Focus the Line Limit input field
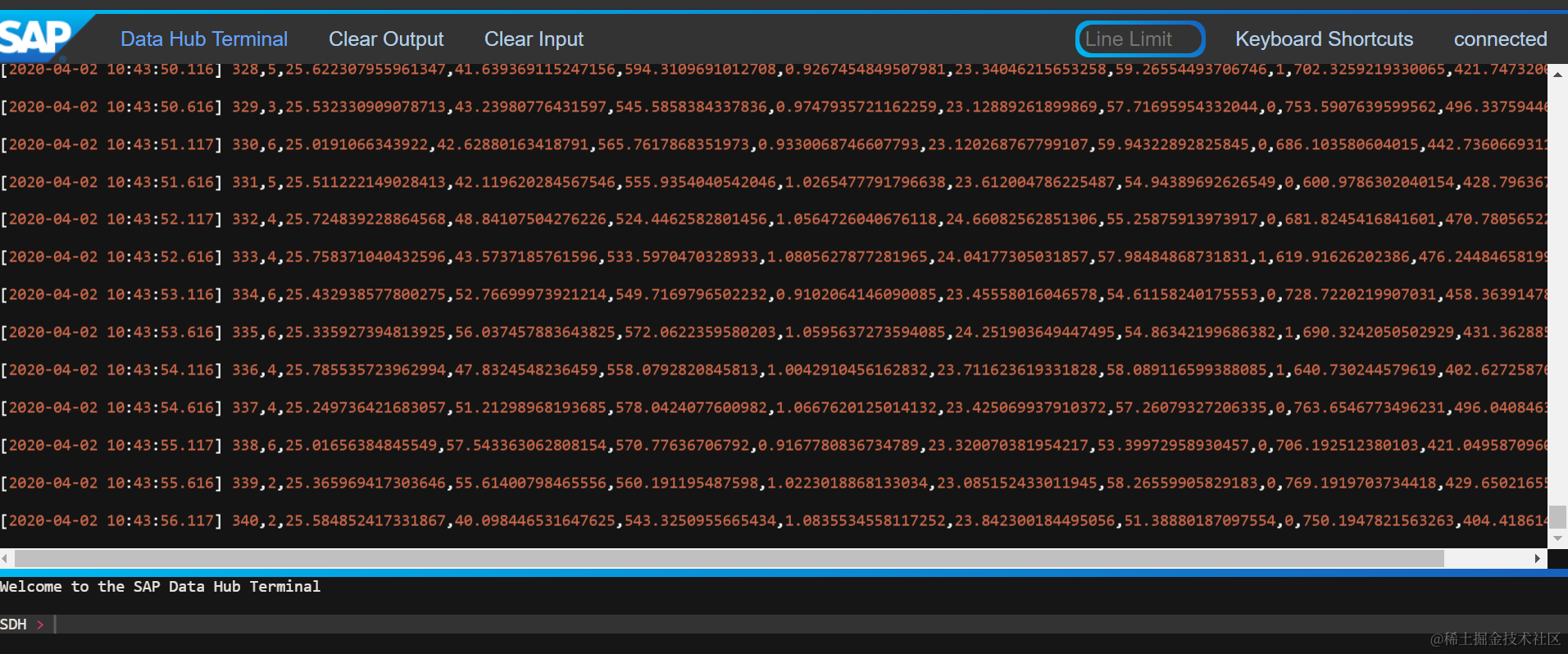This screenshot has height=654, width=1568. [1140, 39]
